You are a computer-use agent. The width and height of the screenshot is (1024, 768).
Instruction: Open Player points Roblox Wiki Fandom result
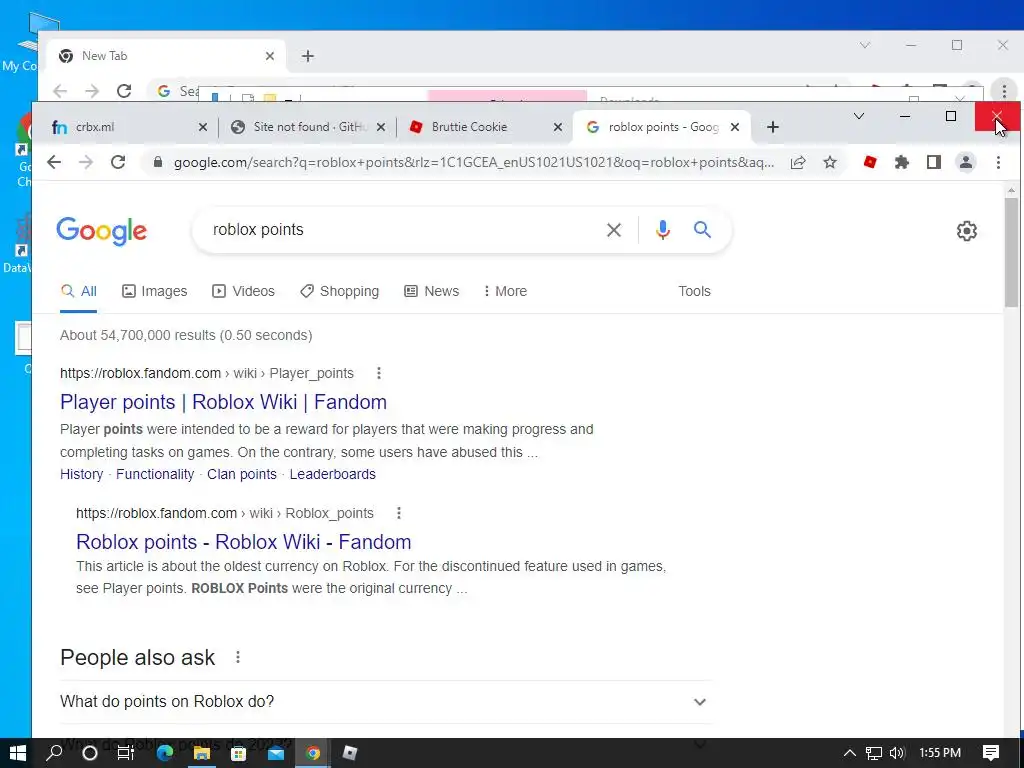click(223, 402)
